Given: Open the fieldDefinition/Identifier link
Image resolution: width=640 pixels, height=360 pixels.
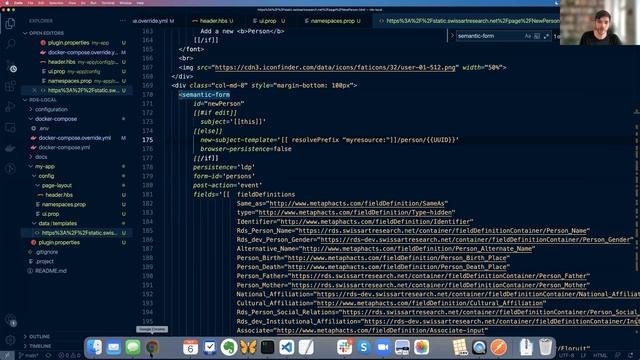Looking at the screenshot, I should coord(375,222).
